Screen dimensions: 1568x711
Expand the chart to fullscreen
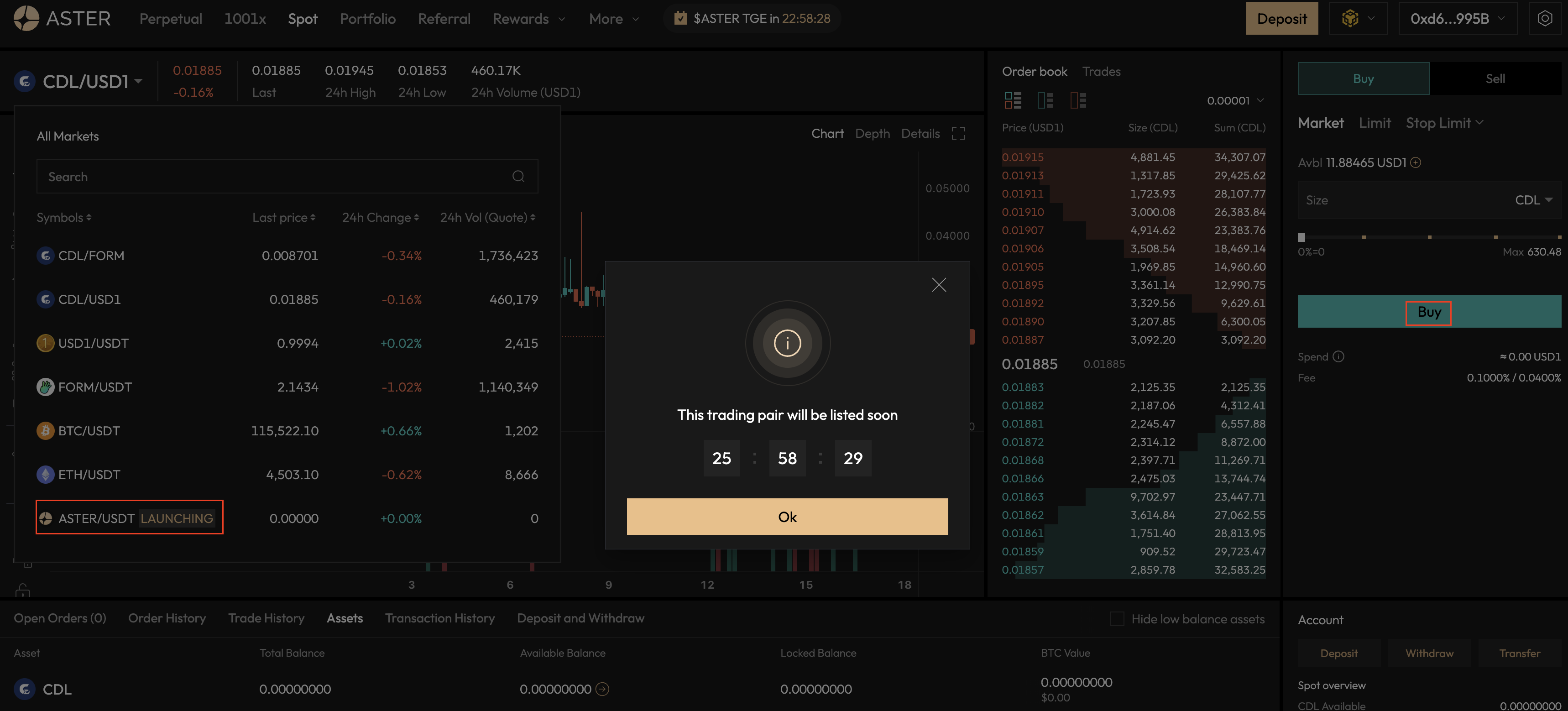[958, 133]
